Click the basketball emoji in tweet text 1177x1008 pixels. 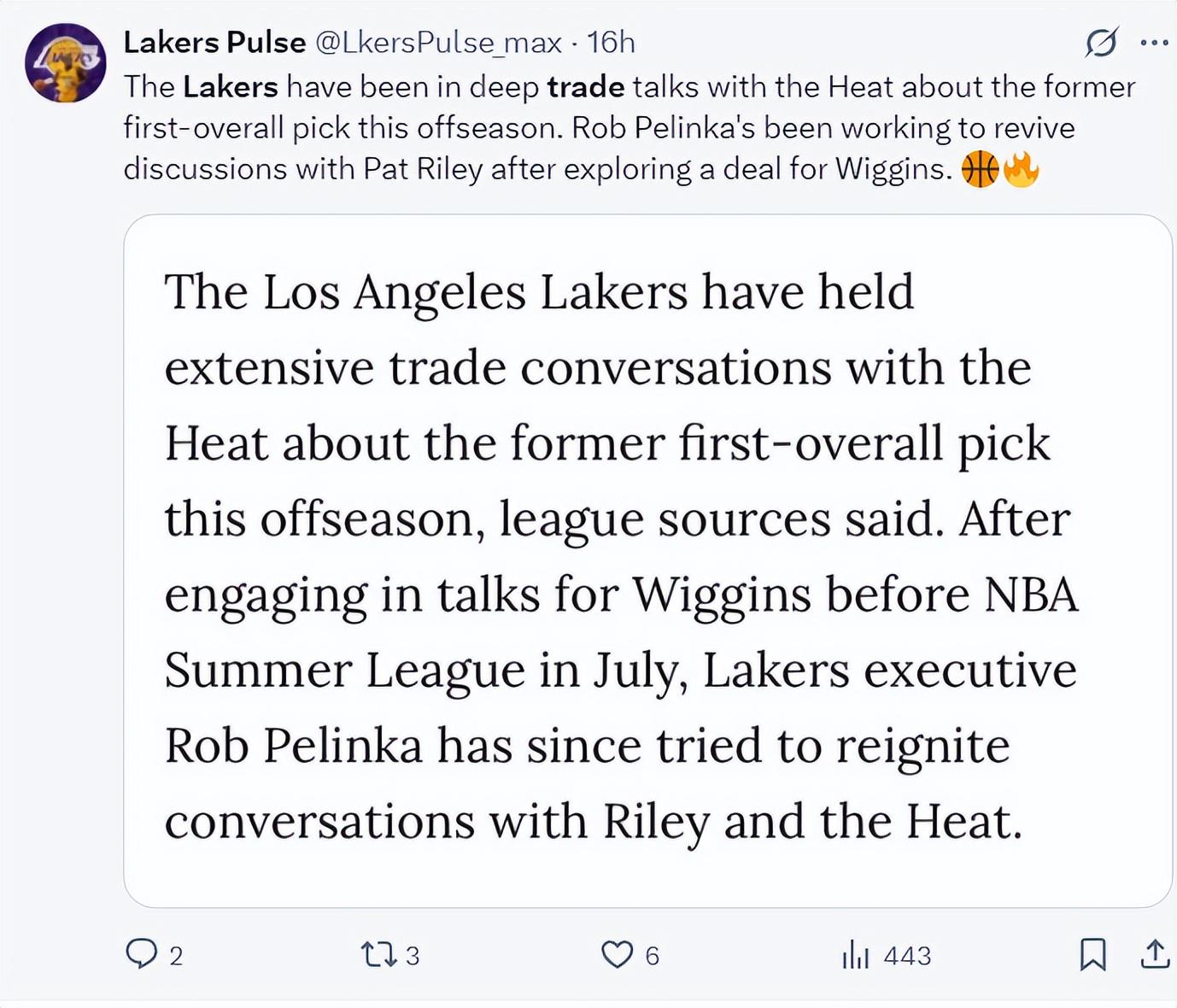coord(980,169)
